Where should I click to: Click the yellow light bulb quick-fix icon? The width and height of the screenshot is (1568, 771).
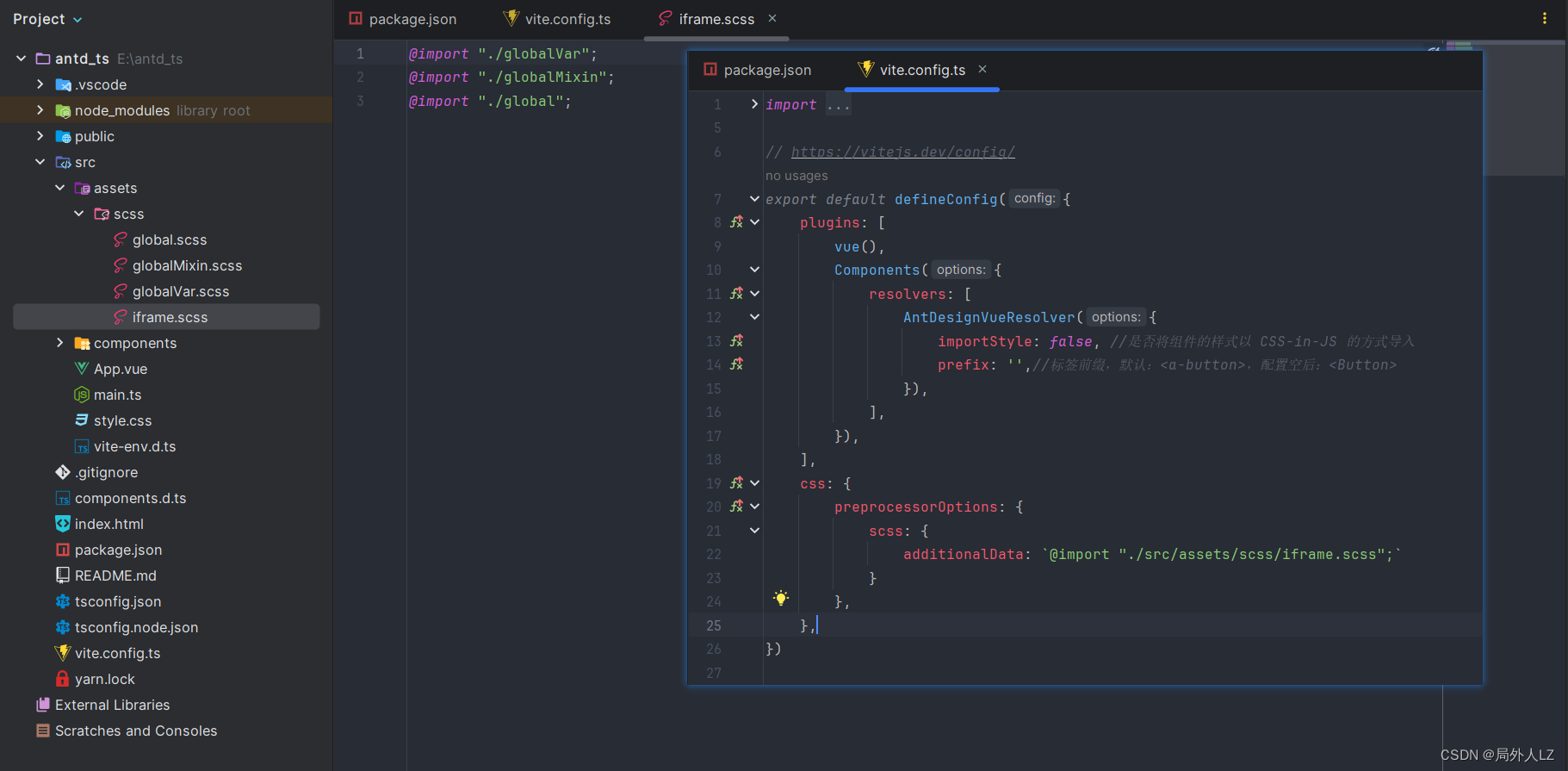coord(781,598)
